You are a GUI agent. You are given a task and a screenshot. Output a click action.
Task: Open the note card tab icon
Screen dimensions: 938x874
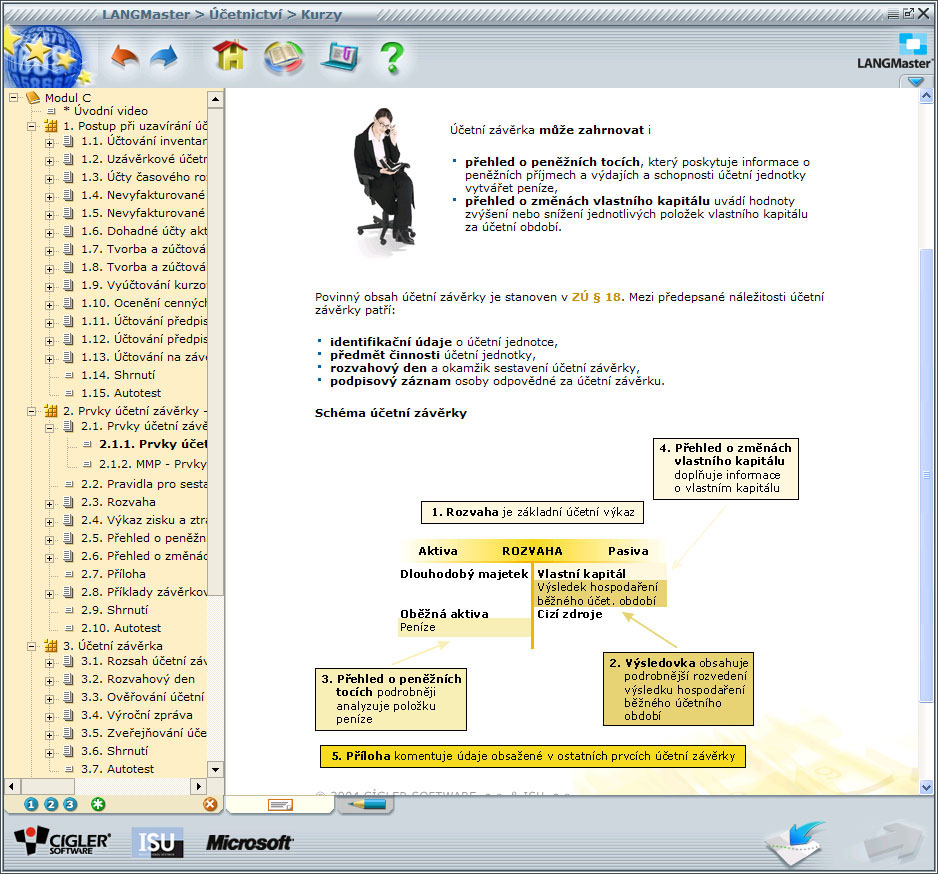(280, 805)
